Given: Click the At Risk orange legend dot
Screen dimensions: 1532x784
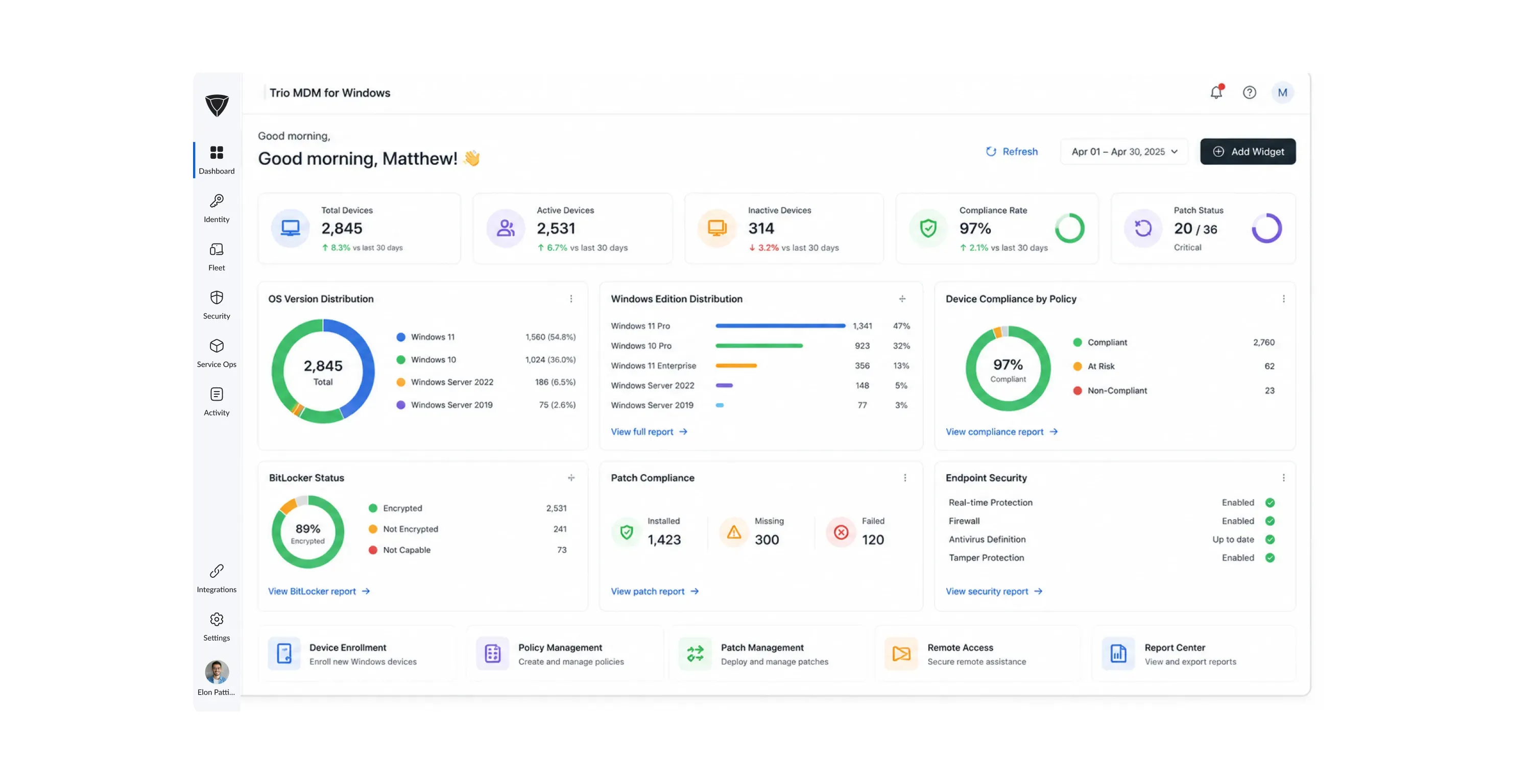Looking at the screenshot, I should pos(1077,366).
